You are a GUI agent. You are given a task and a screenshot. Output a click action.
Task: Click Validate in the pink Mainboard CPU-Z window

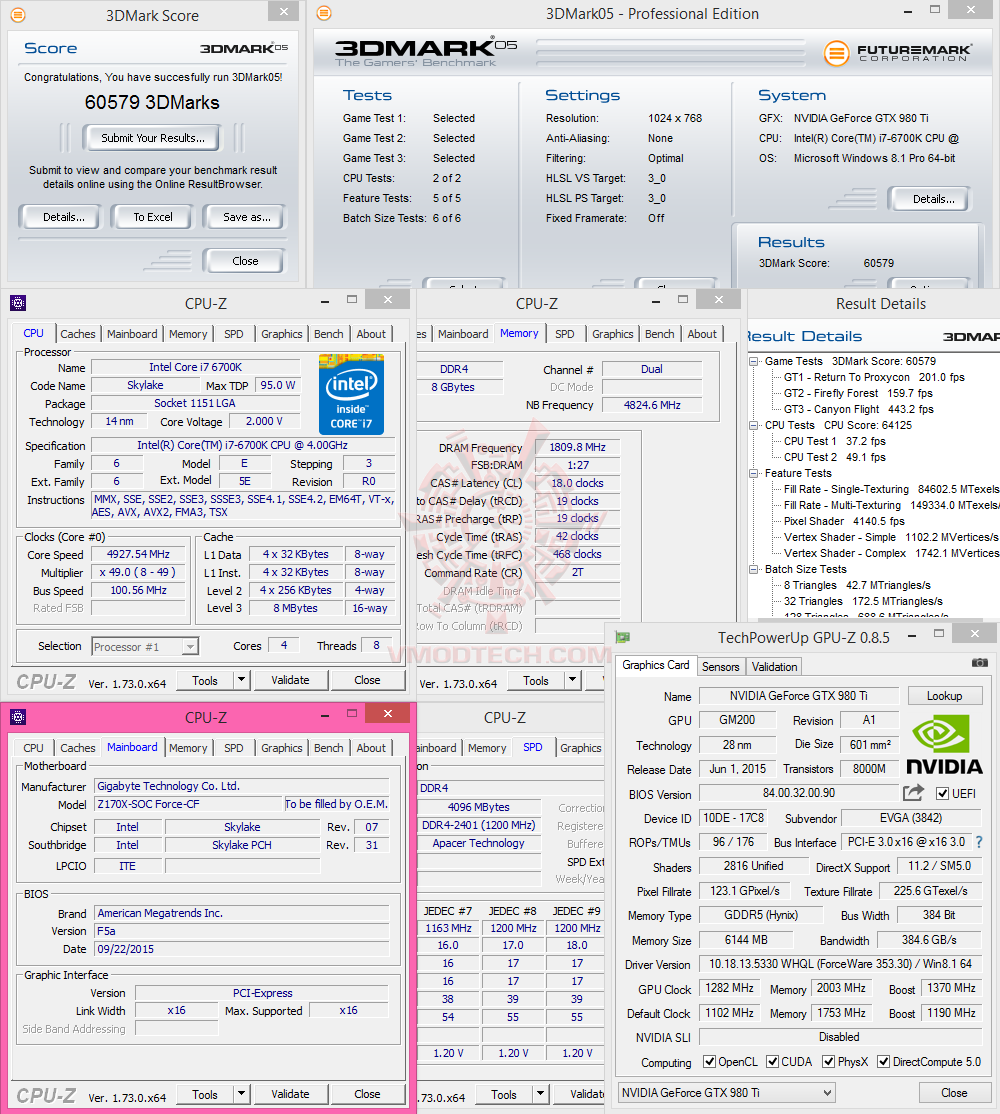(x=290, y=1094)
